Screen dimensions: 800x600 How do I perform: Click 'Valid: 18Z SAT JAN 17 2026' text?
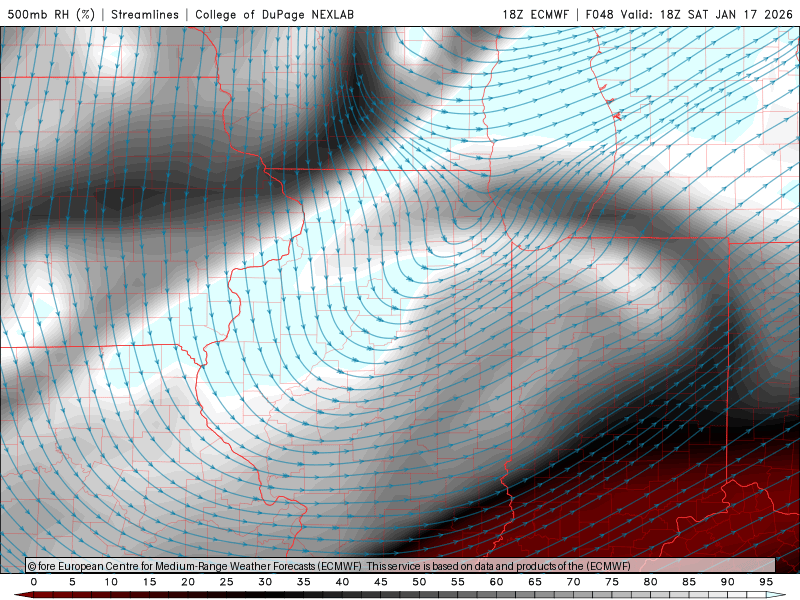click(x=707, y=14)
